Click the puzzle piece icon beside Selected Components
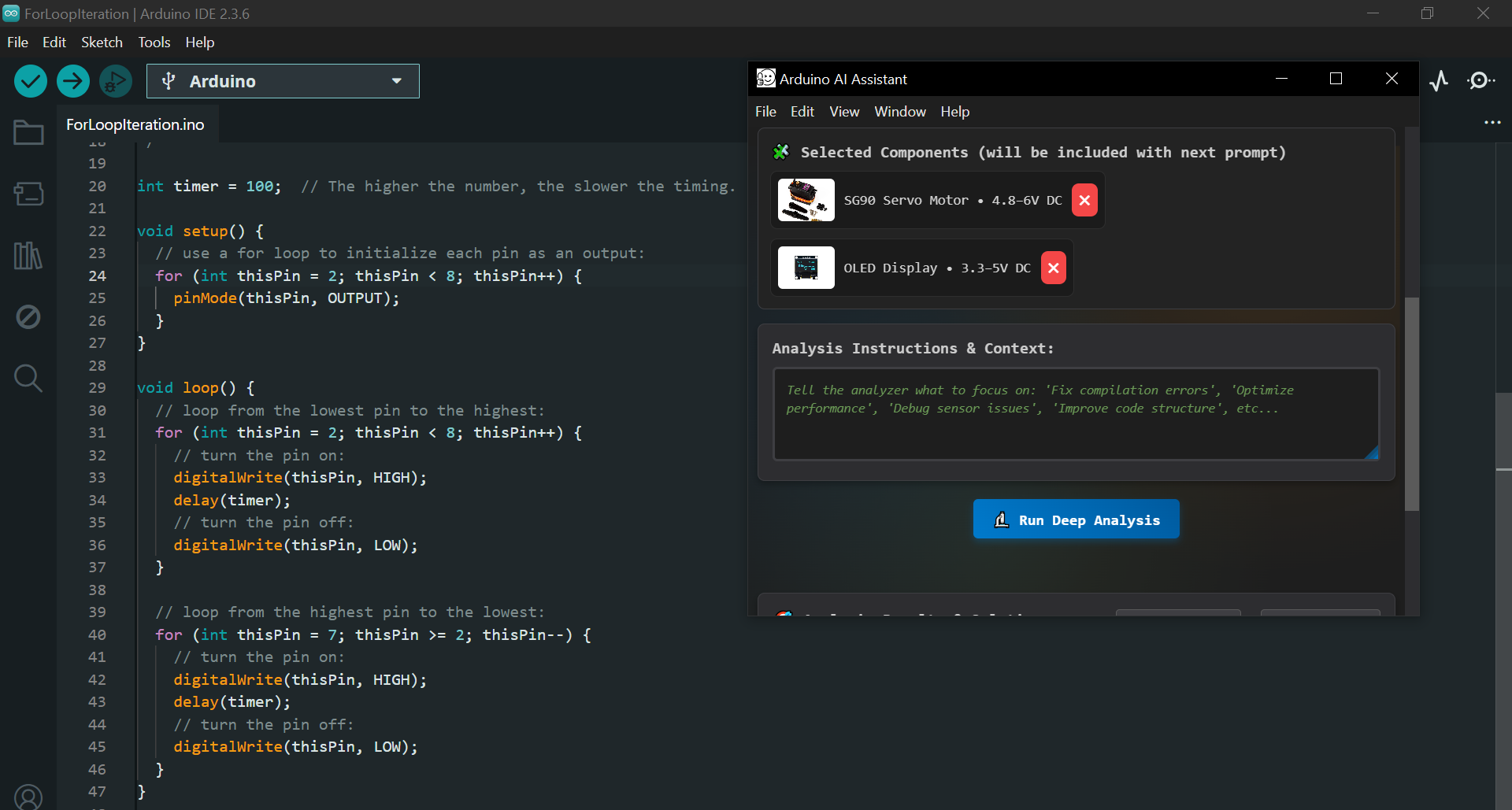This screenshot has height=810, width=1512. coord(781,152)
